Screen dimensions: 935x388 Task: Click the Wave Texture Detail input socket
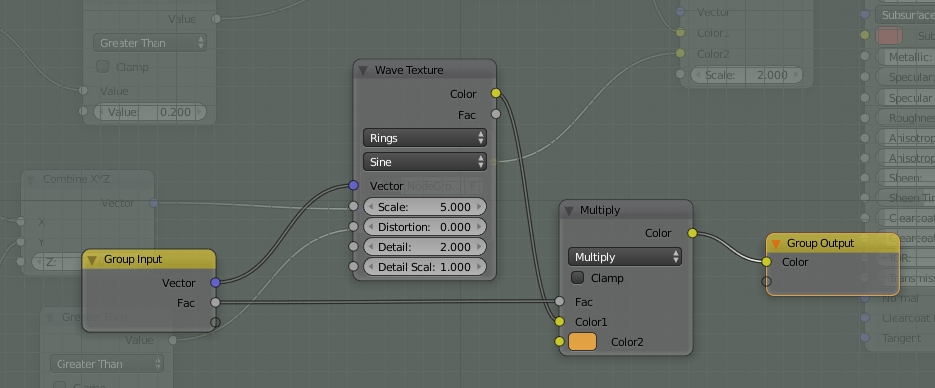354,247
